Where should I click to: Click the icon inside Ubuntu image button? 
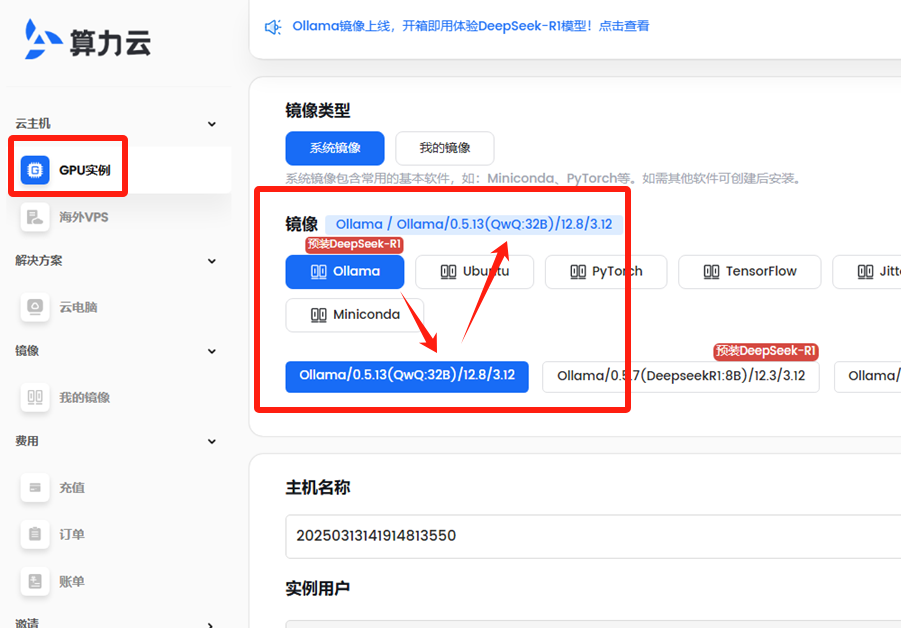tap(448, 272)
